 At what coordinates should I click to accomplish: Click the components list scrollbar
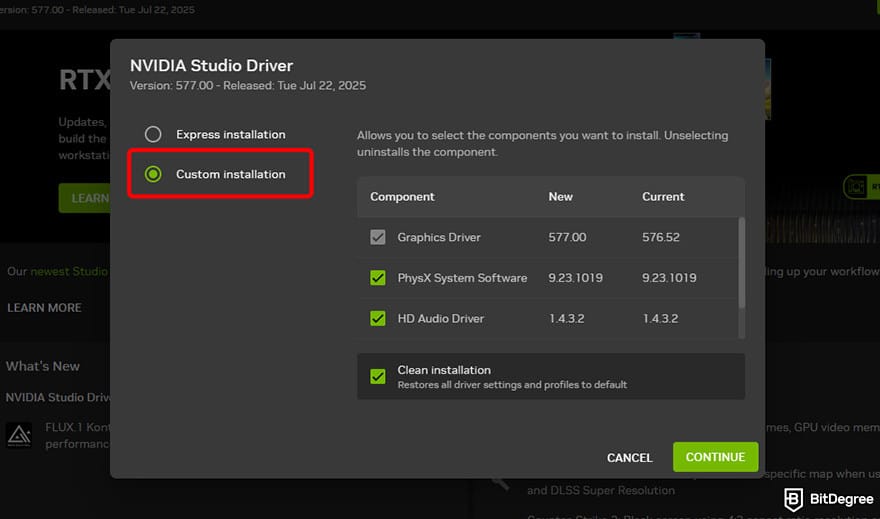click(741, 263)
